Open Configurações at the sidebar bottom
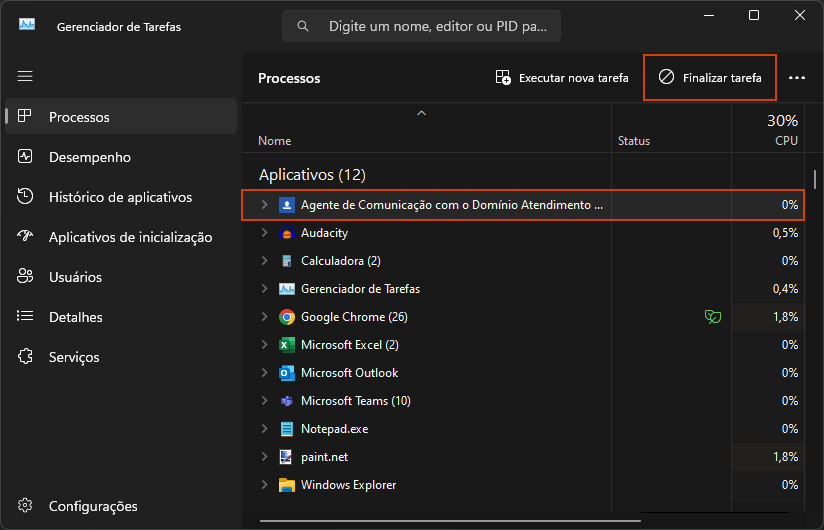The height and width of the screenshot is (530, 824). click(x=121, y=506)
